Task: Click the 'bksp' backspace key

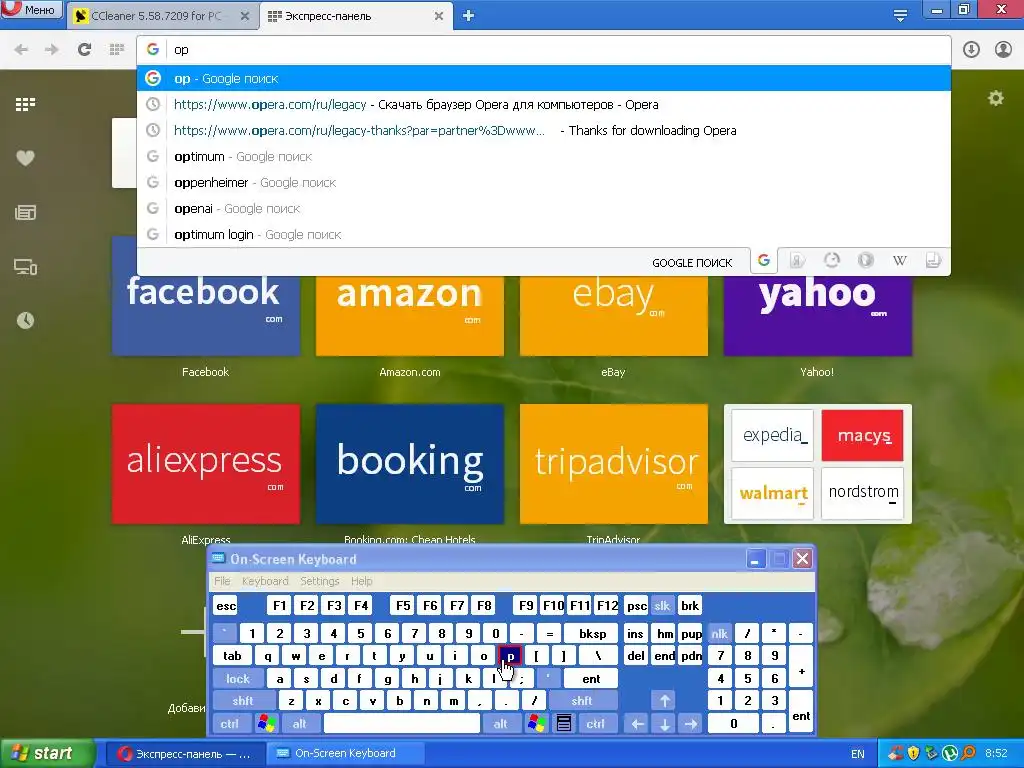Action: click(592, 633)
